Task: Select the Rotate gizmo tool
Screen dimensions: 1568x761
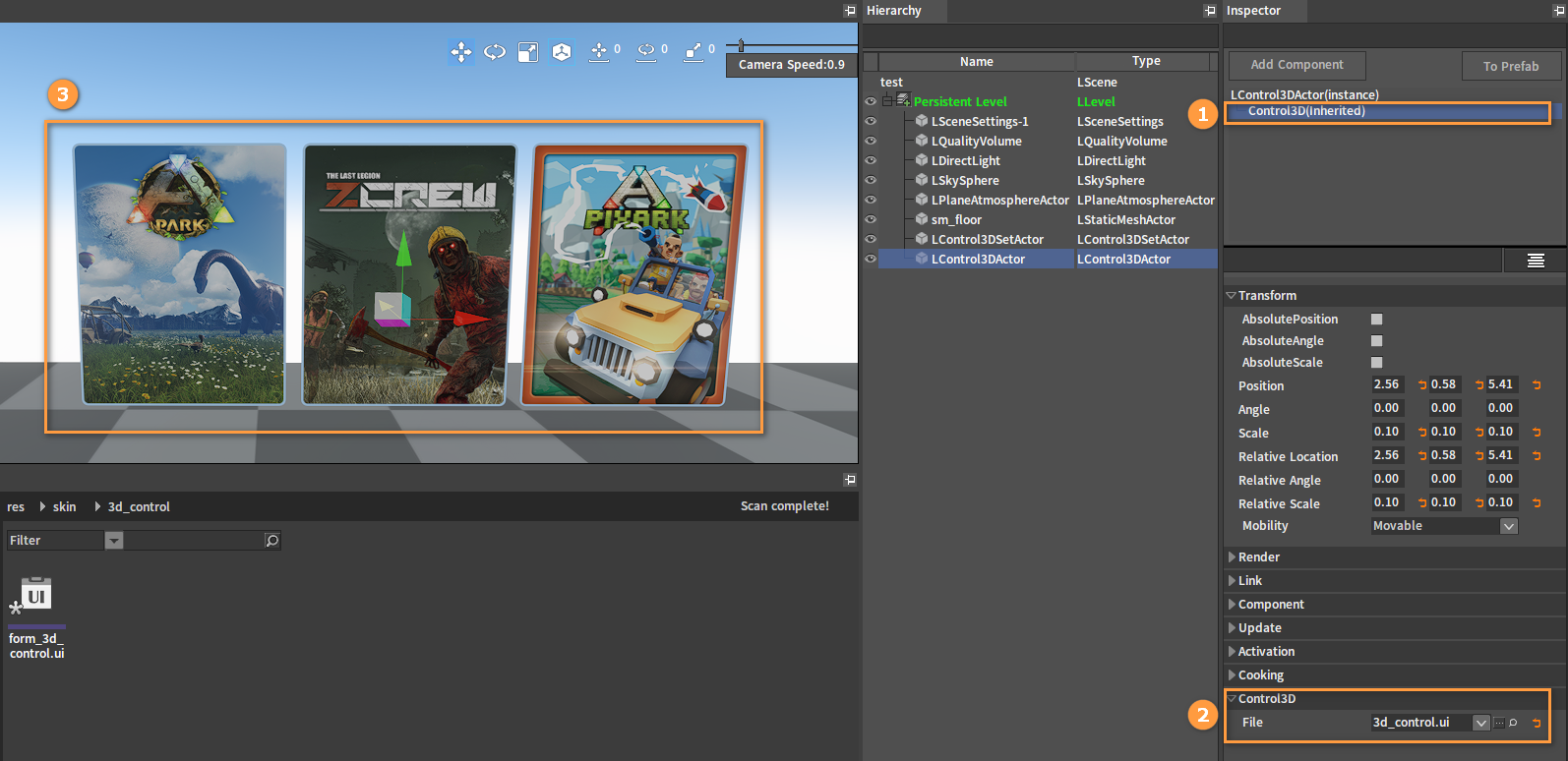Action: coord(495,51)
